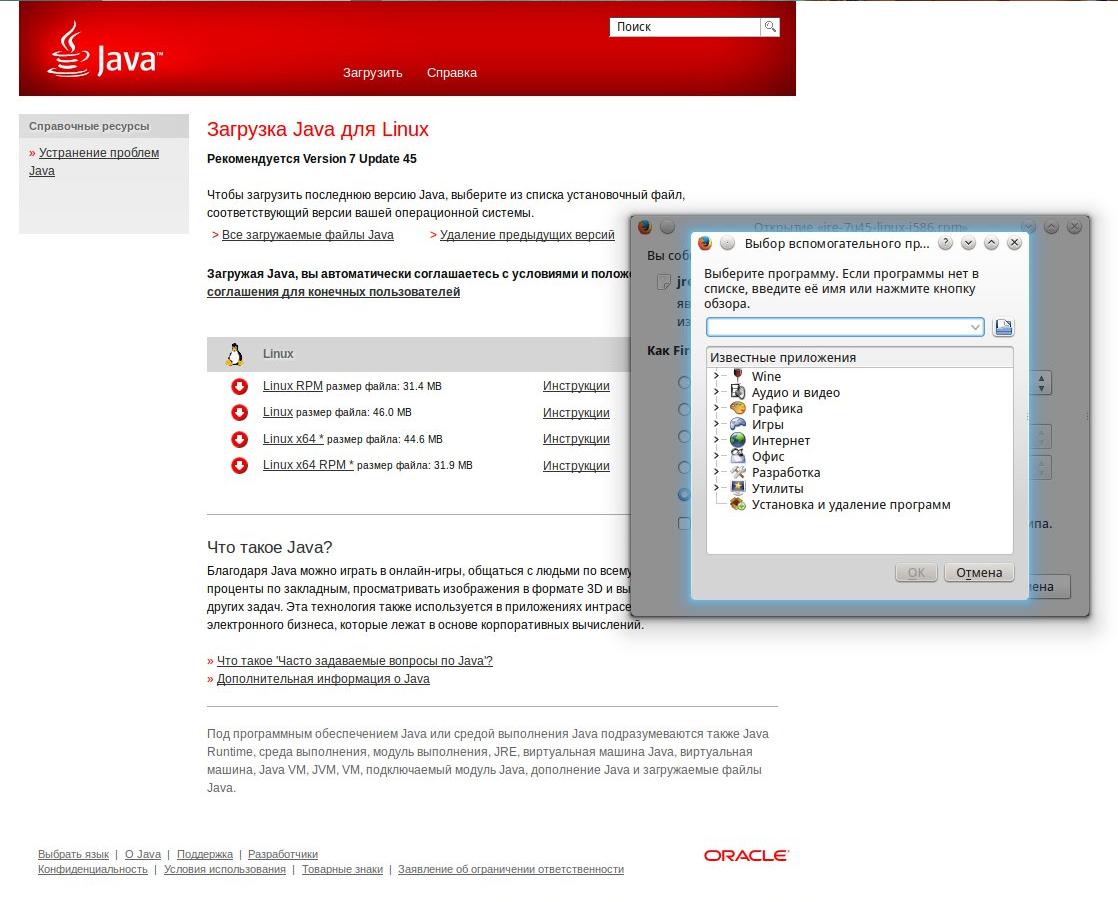The width and height of the screenshot is (1118, 902).
Task: Open Все загружаемые файлы Java link
Action: coord(307,235)
